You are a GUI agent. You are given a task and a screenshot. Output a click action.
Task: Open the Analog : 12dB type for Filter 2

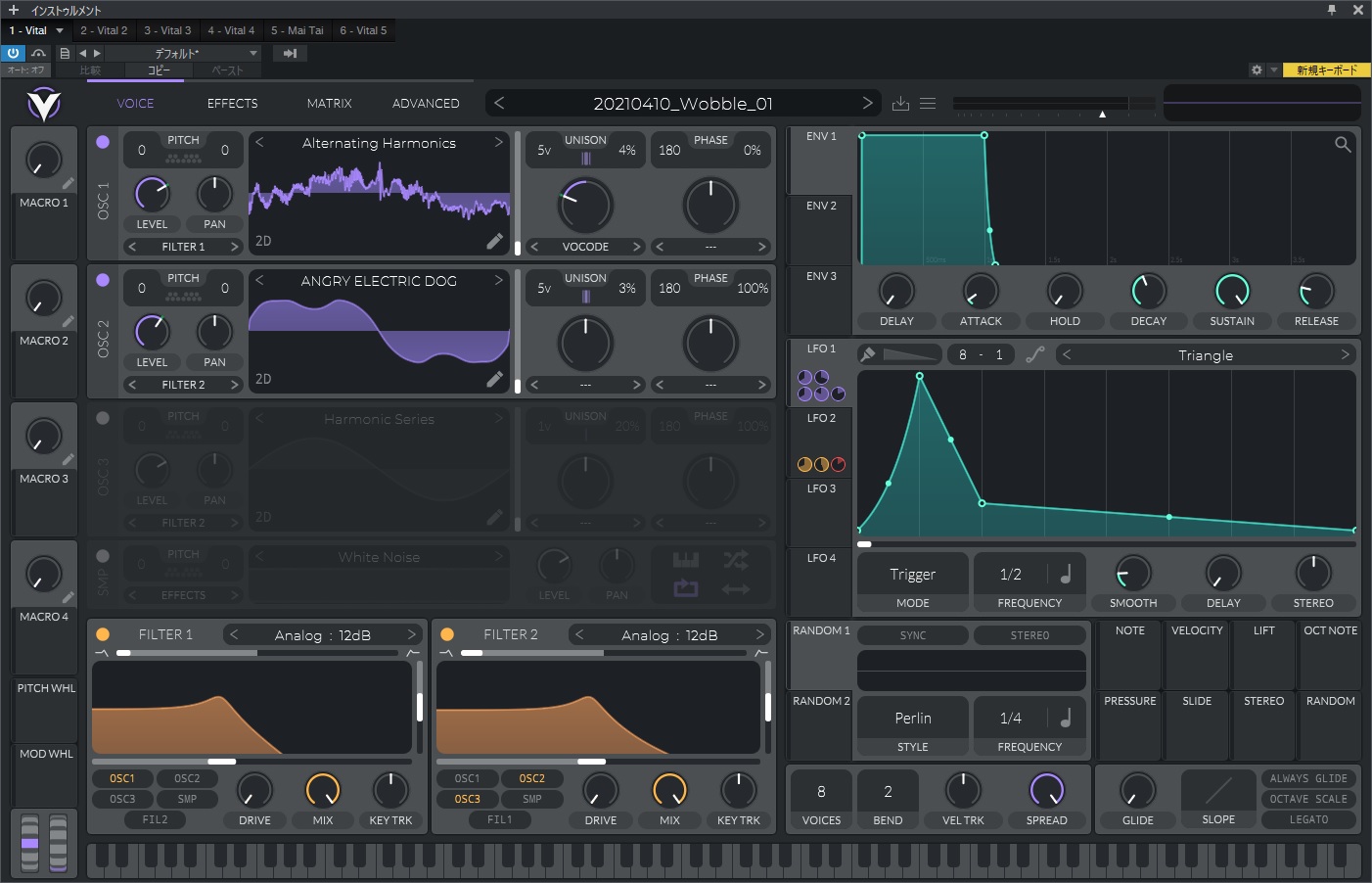click(669, 635)
